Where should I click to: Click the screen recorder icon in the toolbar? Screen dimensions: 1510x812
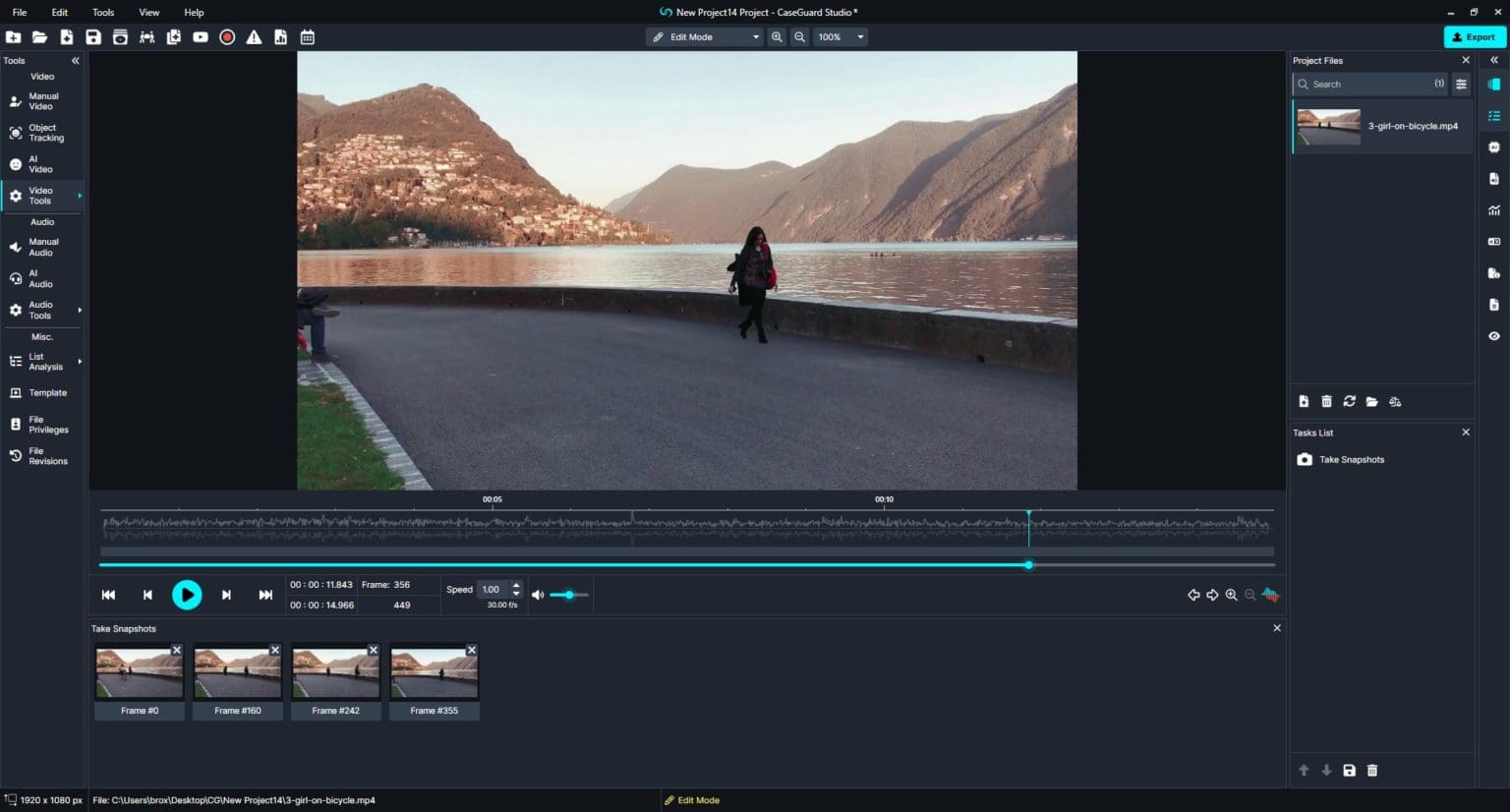pos(227,36)
